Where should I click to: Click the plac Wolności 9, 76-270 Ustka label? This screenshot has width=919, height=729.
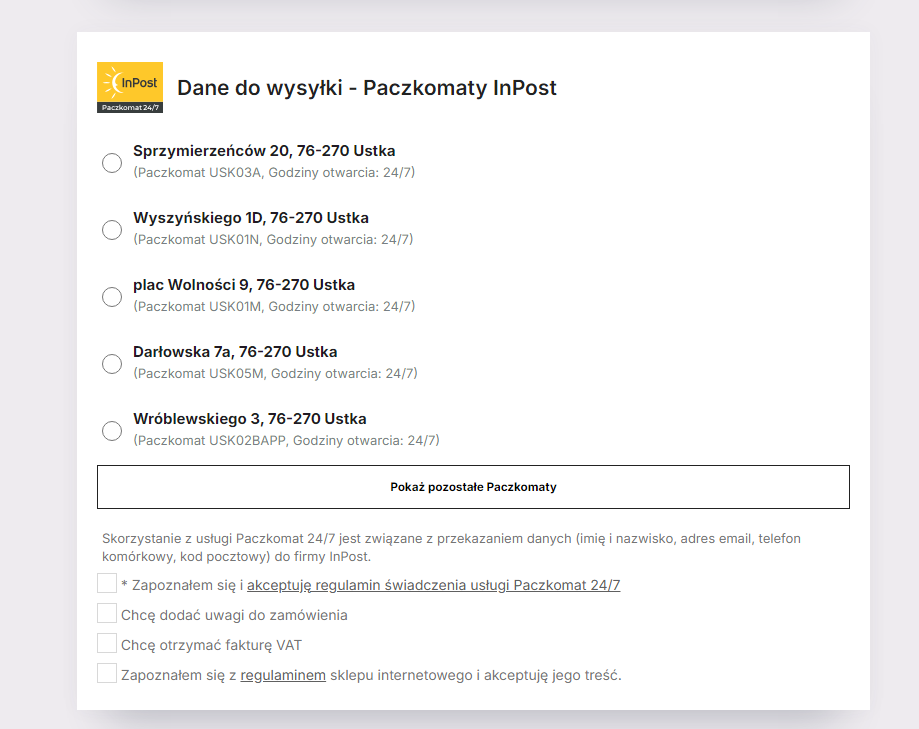[244, 285]
